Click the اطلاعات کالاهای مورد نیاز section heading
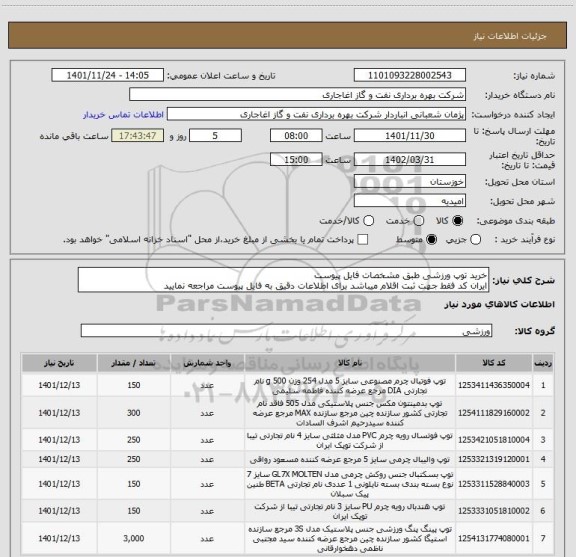This screenshot has width=576, height=557. pos(500,305)
